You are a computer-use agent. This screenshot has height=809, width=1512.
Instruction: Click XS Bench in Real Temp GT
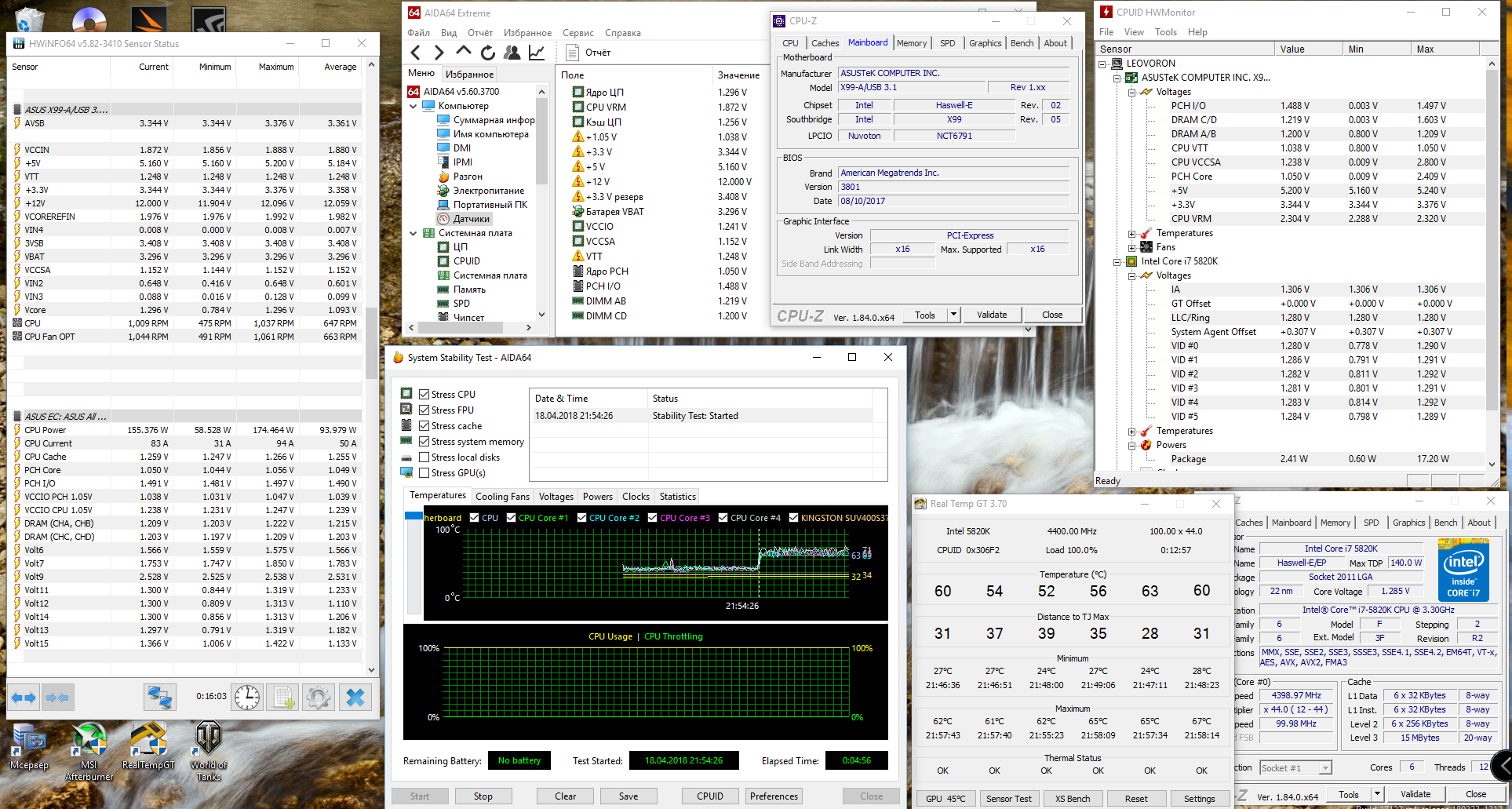(1073, 799)
